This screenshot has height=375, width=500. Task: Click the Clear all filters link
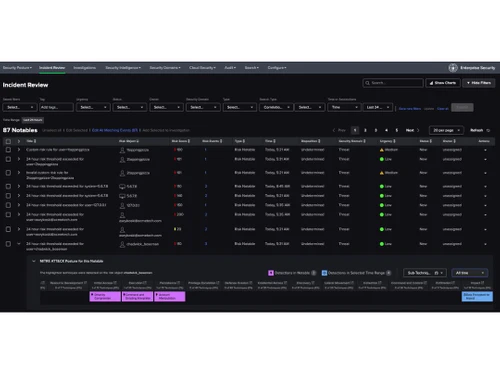click(443, 109)
